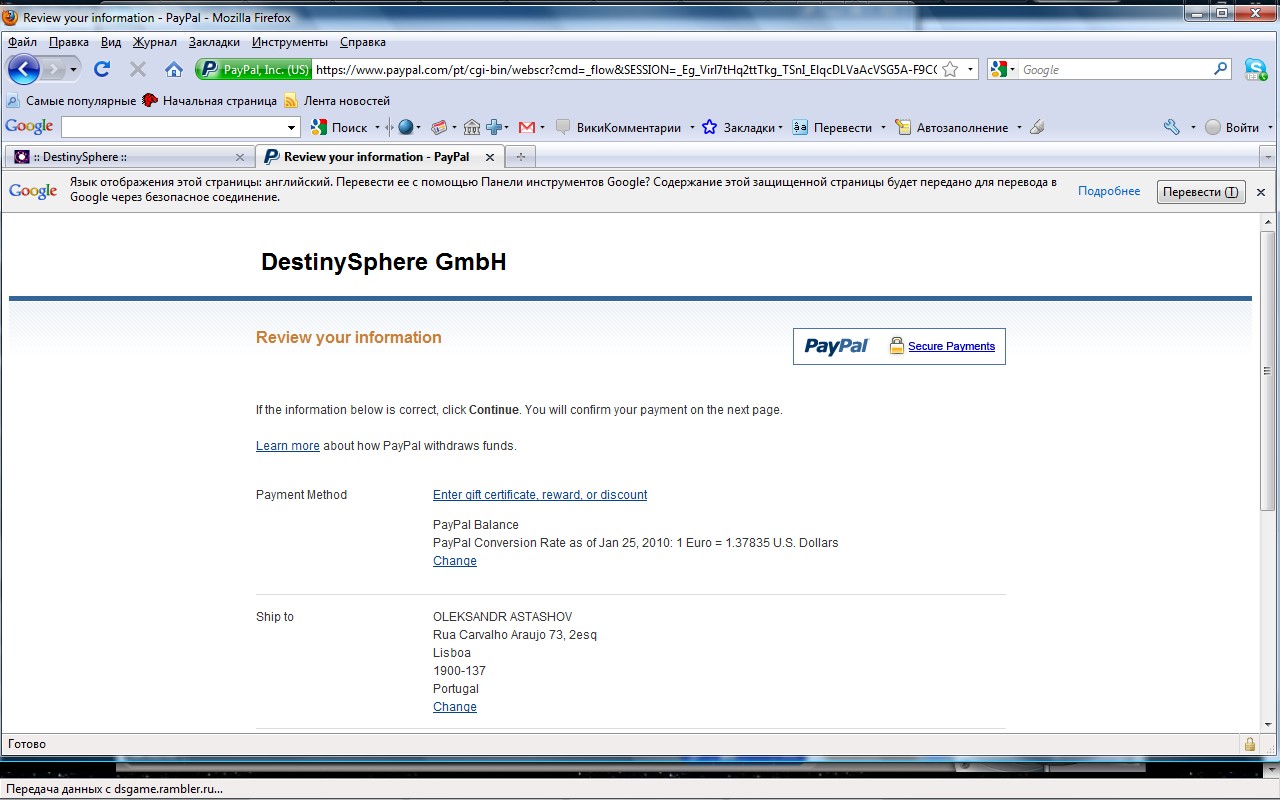Expand the Закладки dropdown in Google Toolbar
The height and width of the screenshot is (800, 1280).
coord(780,127)
